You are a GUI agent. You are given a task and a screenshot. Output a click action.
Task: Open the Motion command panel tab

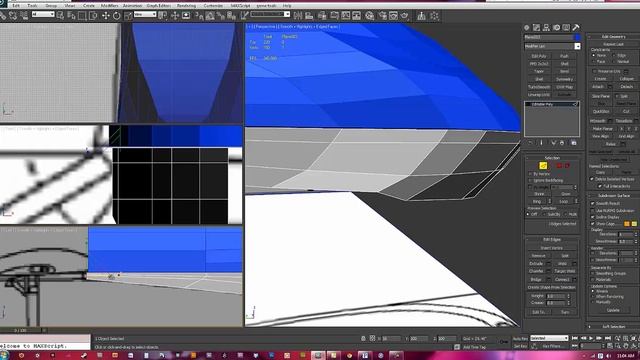pos(556,28)
